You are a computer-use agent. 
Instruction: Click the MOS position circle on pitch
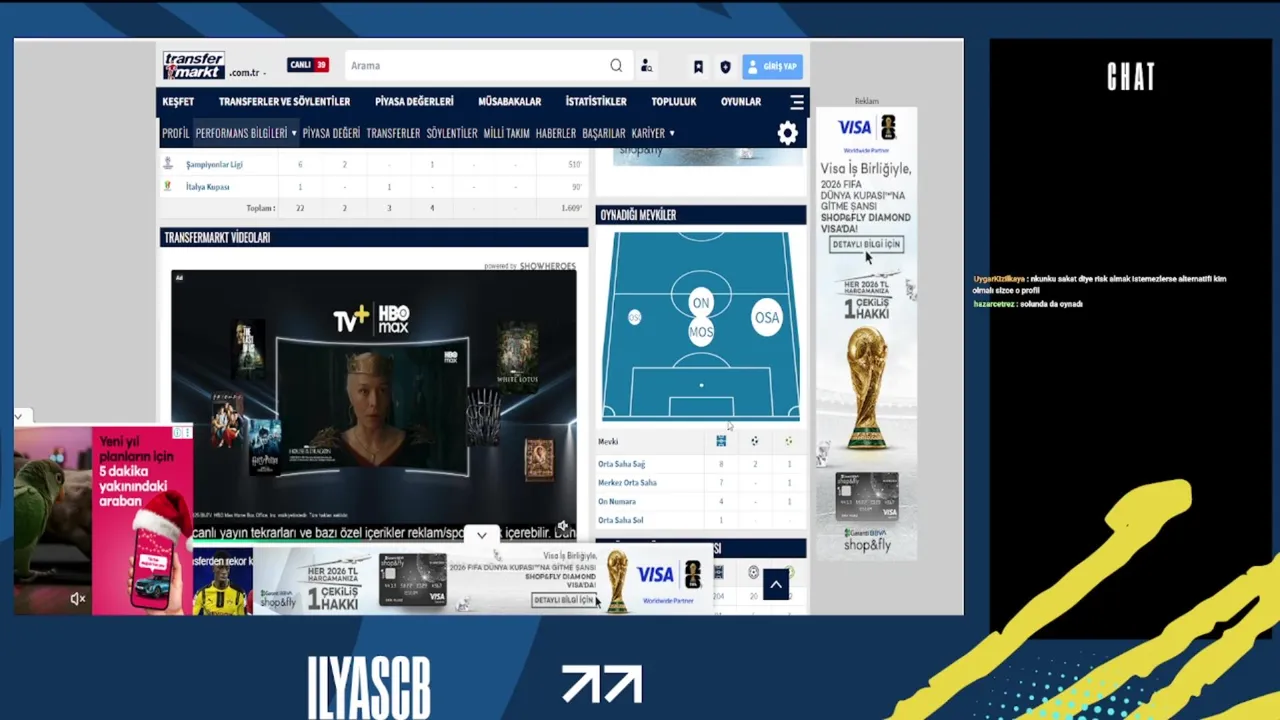[x=701, y=332]
